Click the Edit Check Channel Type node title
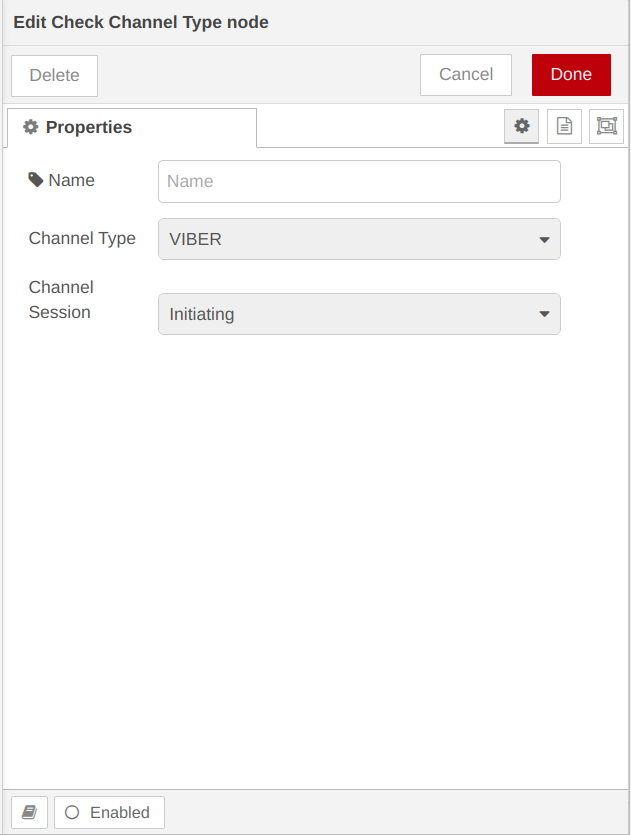 click(141, 22)
